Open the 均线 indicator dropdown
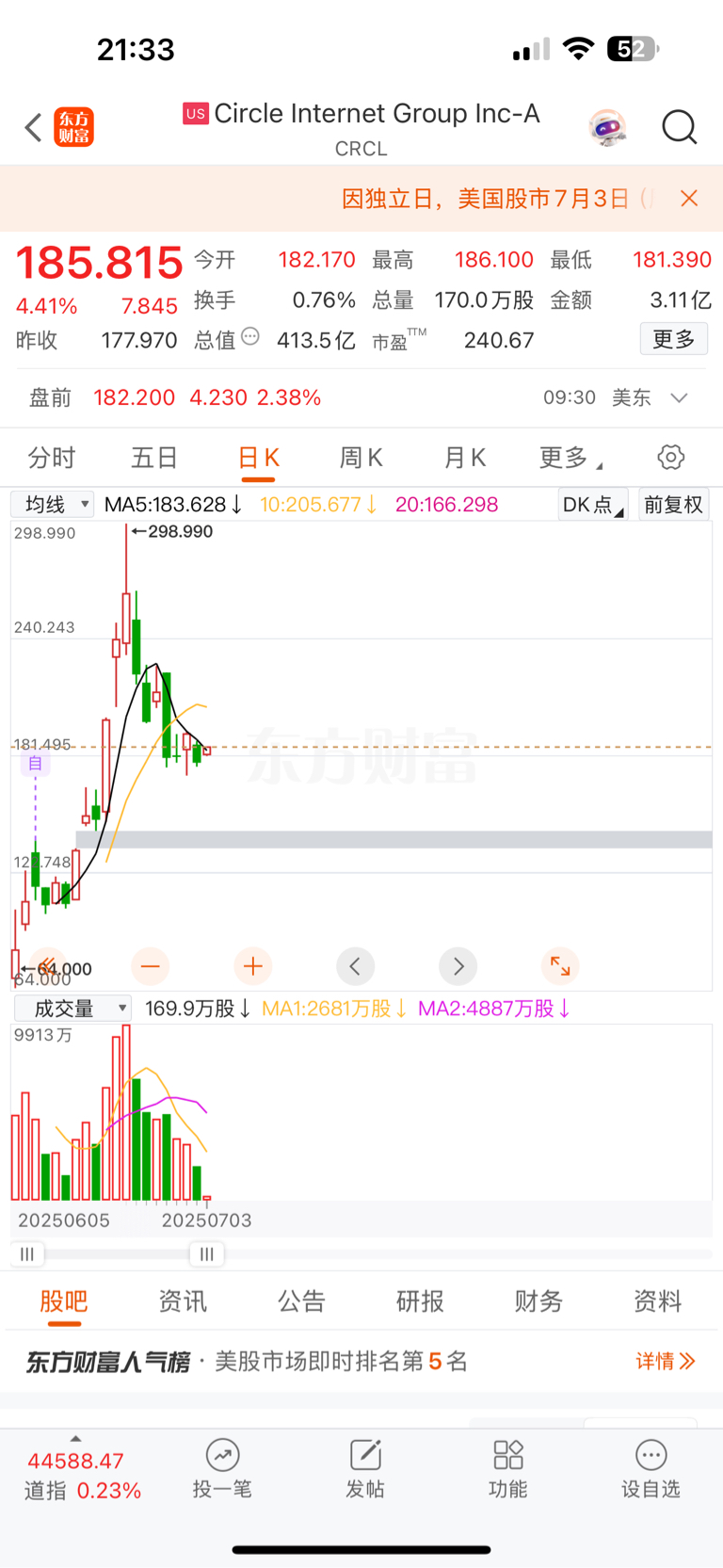723x1568 pixels. point(53,505)
